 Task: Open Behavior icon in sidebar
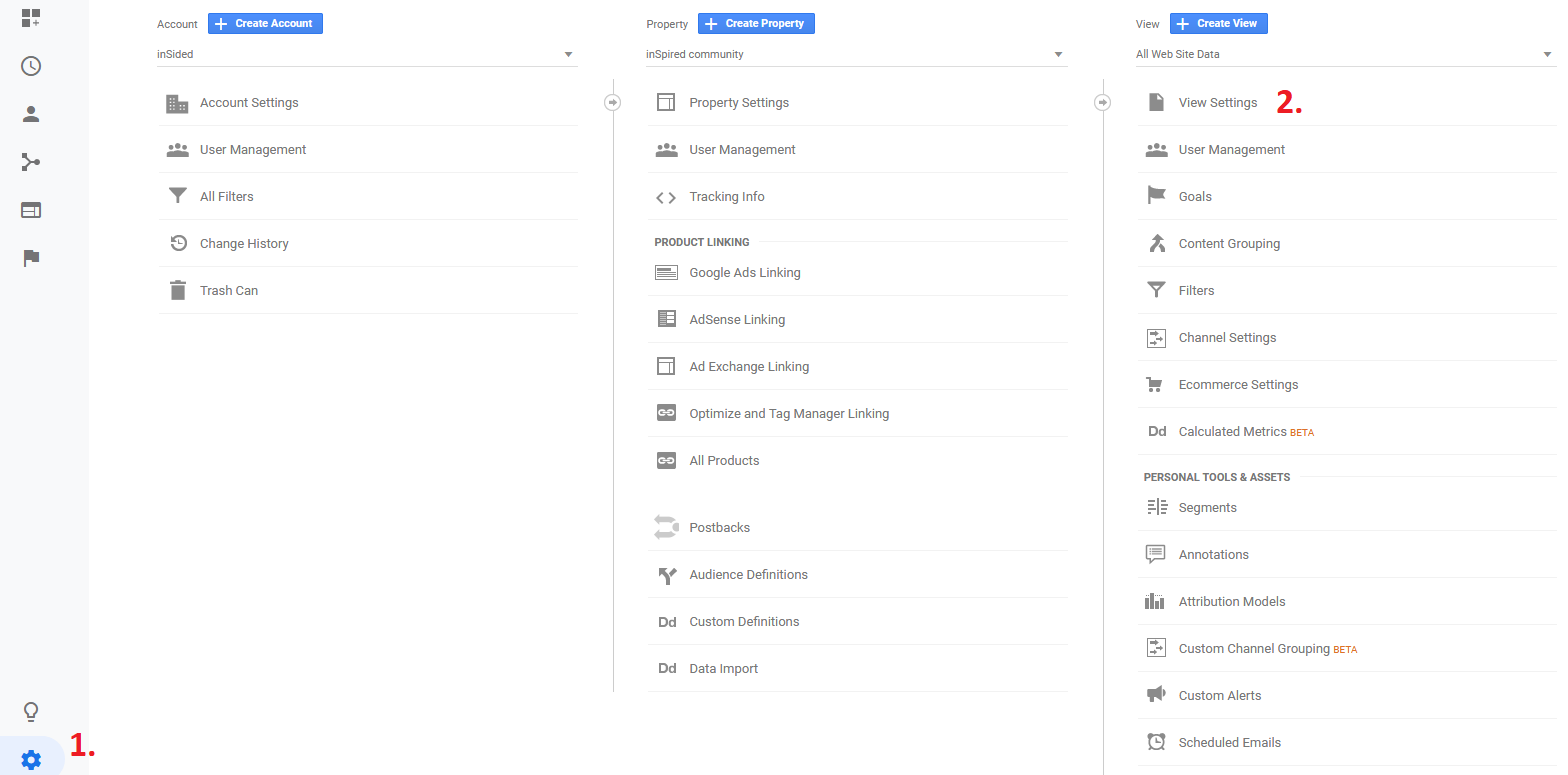click(x=31, y=210)
